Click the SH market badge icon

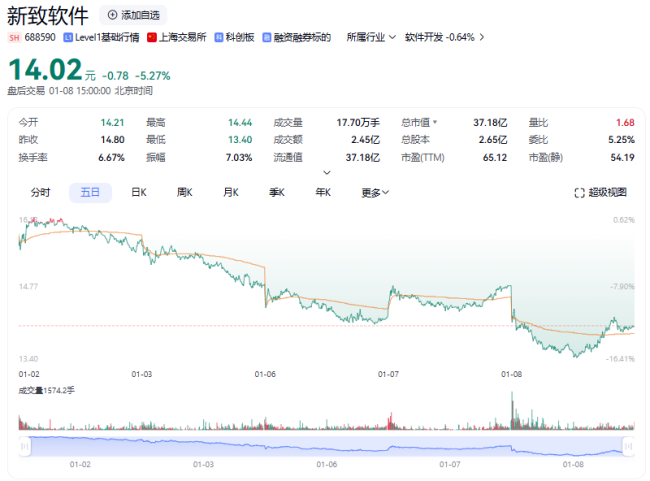[14, 38]
